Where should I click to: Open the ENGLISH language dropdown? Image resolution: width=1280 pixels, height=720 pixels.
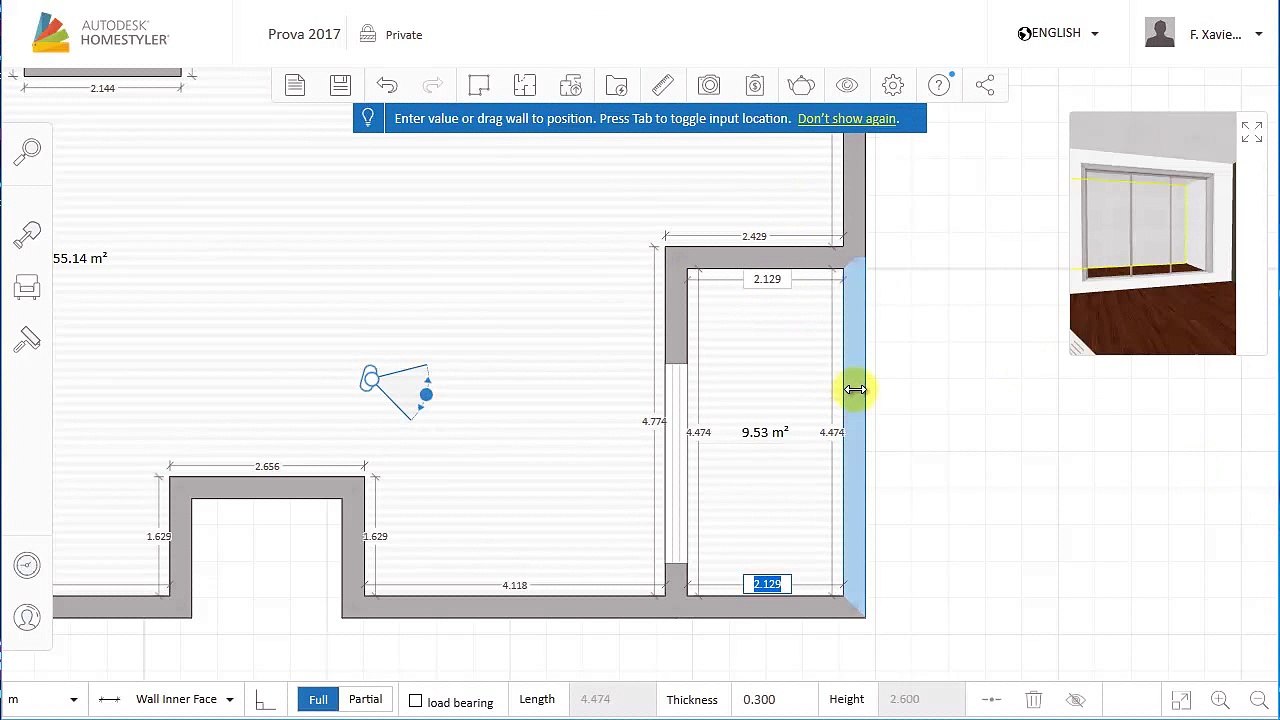(x=1059, y=34)
